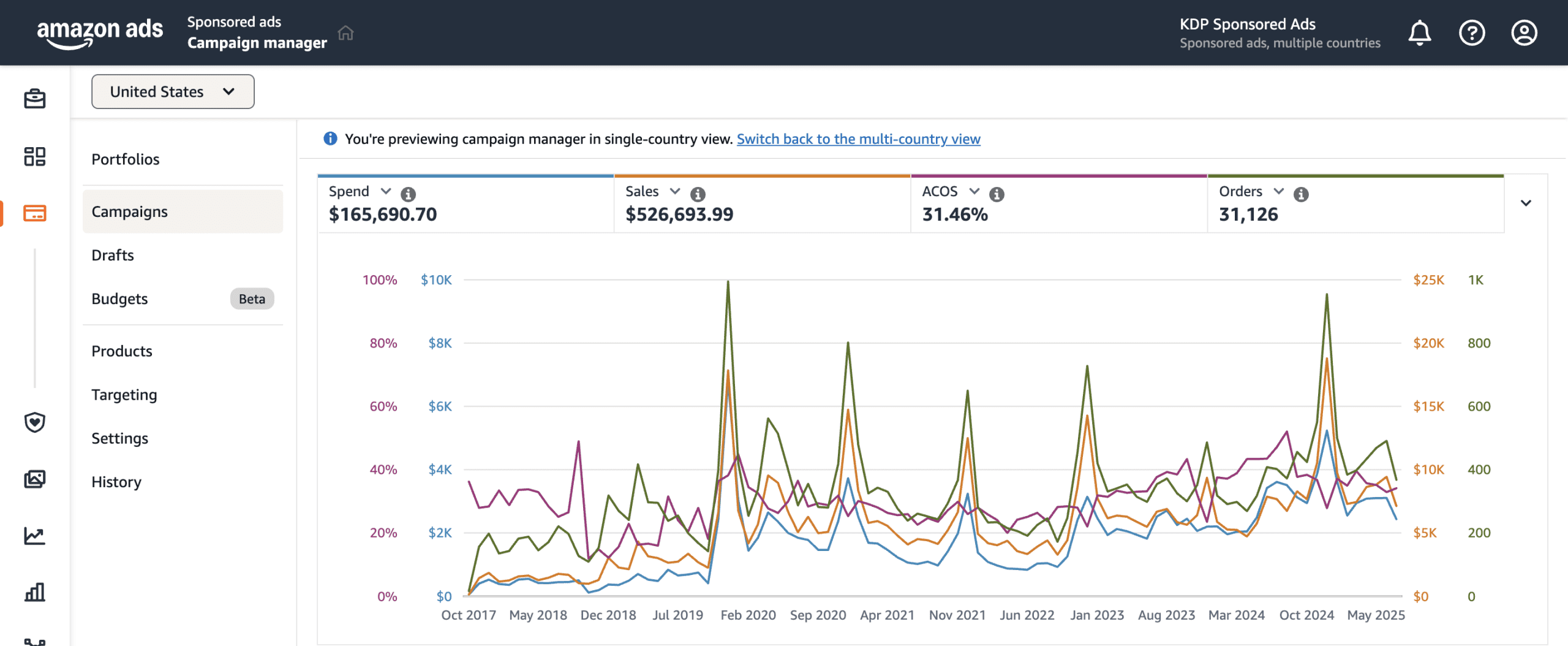This screenshot has height=646, width=1568.
Task: Click the shield icon in left sidebar
Action: tap(35, 422)
